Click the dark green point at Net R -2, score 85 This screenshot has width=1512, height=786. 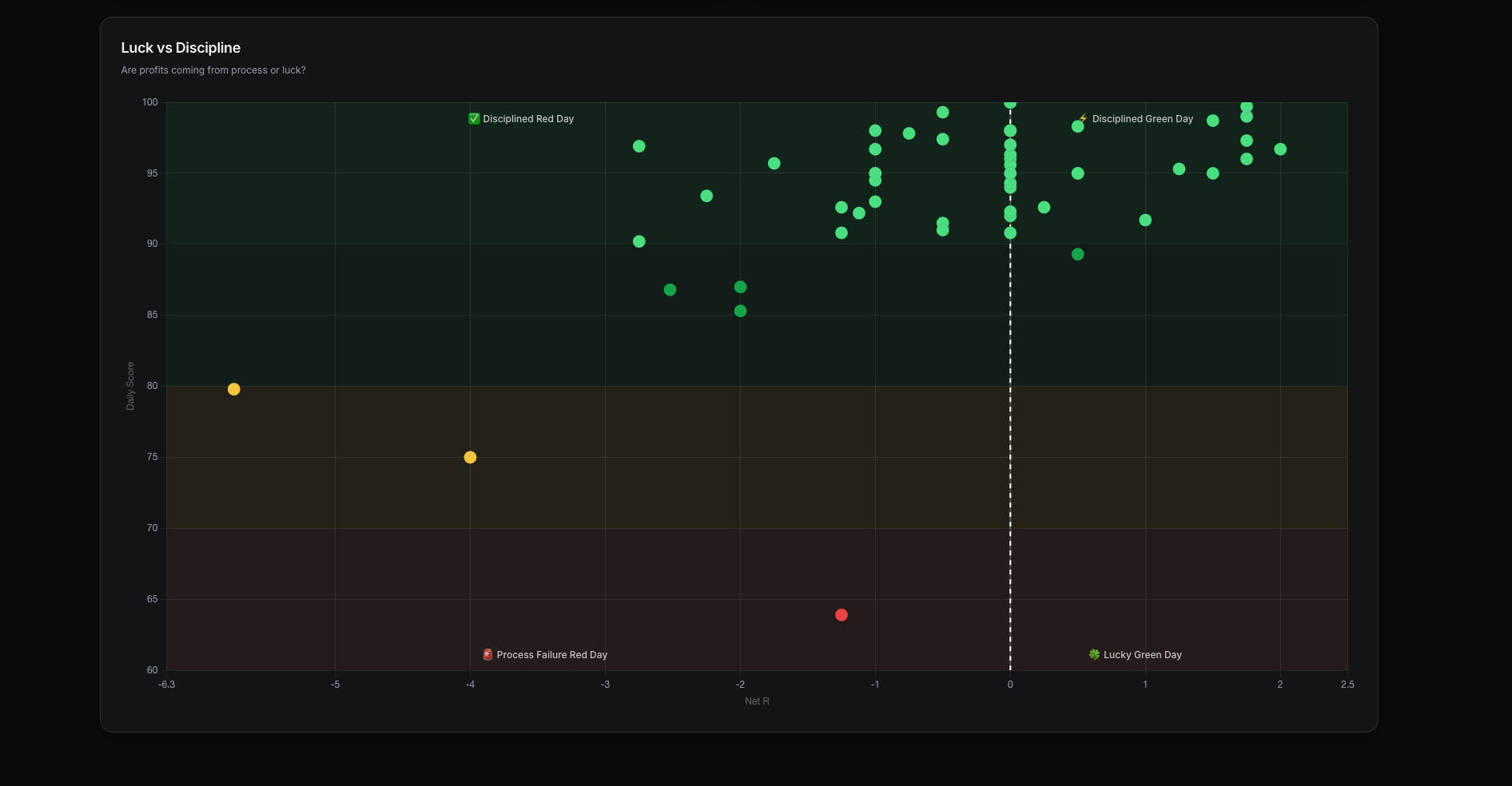click(740, 312)
